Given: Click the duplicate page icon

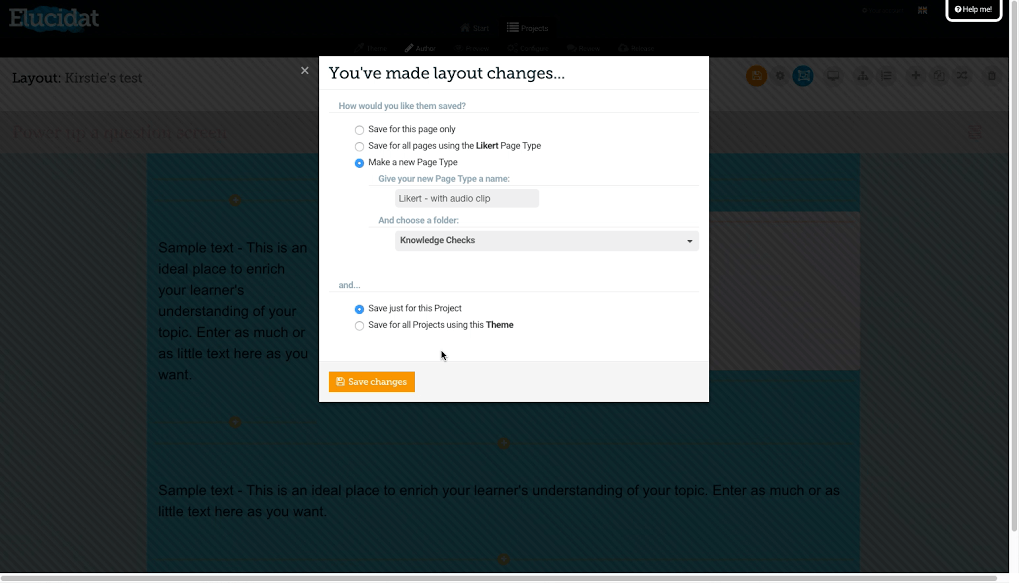Looking at the screenshot, I should [939, 76].
